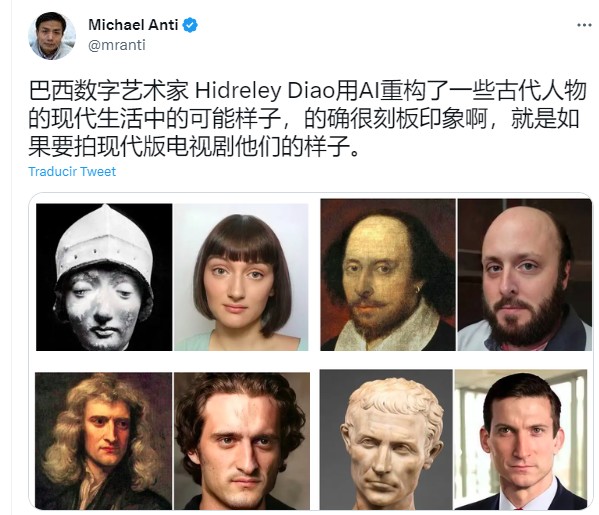Screen dimensions: 599x515
Task: Click the tweet line starting with 果要拍现代版
Action: [194, 147]
